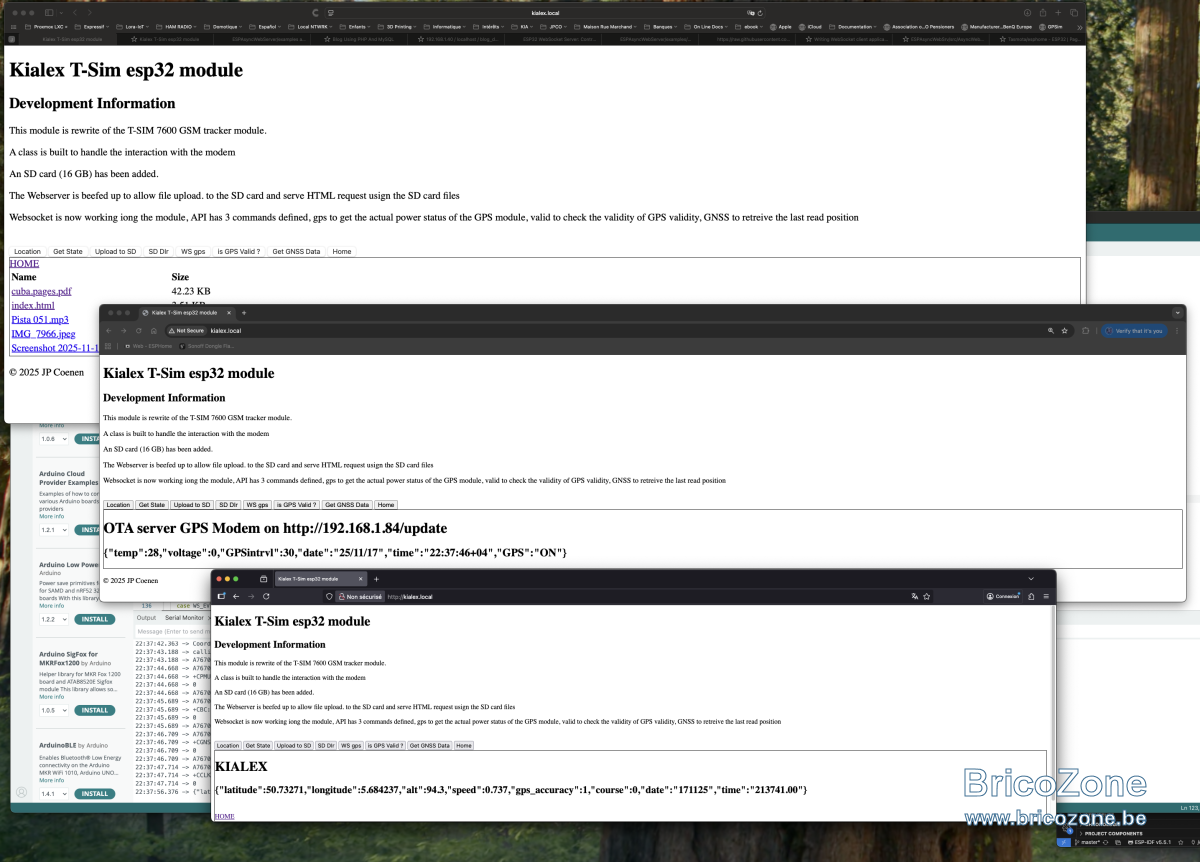
Task: Click Get State in the Safari page
Action: pyautogui.click(x=68, y=251)
